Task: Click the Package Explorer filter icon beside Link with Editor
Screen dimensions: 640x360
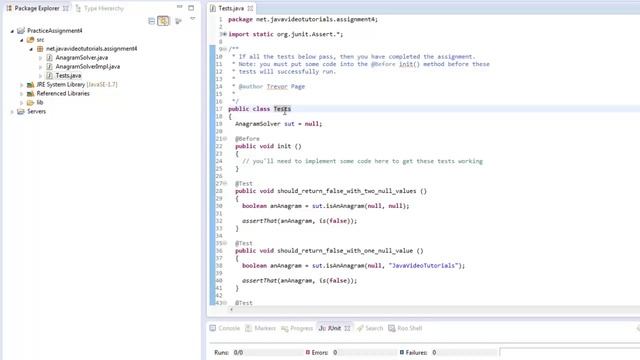Action: 178,21
